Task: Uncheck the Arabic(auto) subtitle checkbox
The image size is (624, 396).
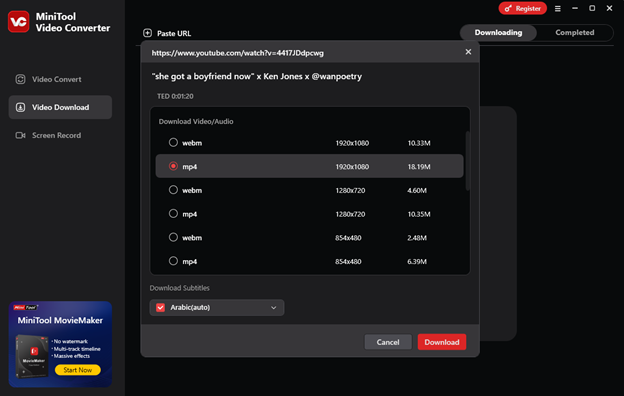Action: tap(160, 307)
